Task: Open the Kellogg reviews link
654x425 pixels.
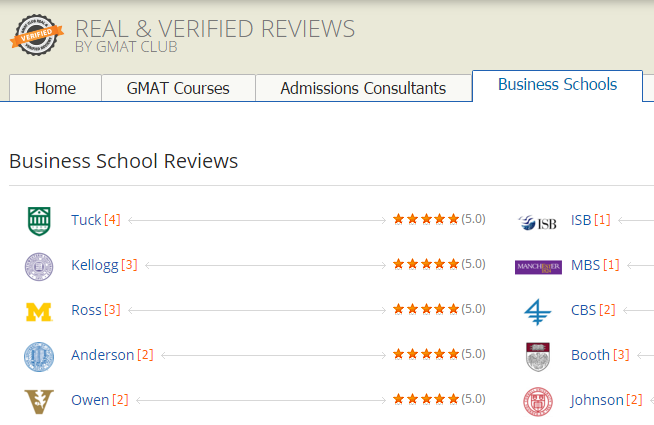Action: pos(95,265)
